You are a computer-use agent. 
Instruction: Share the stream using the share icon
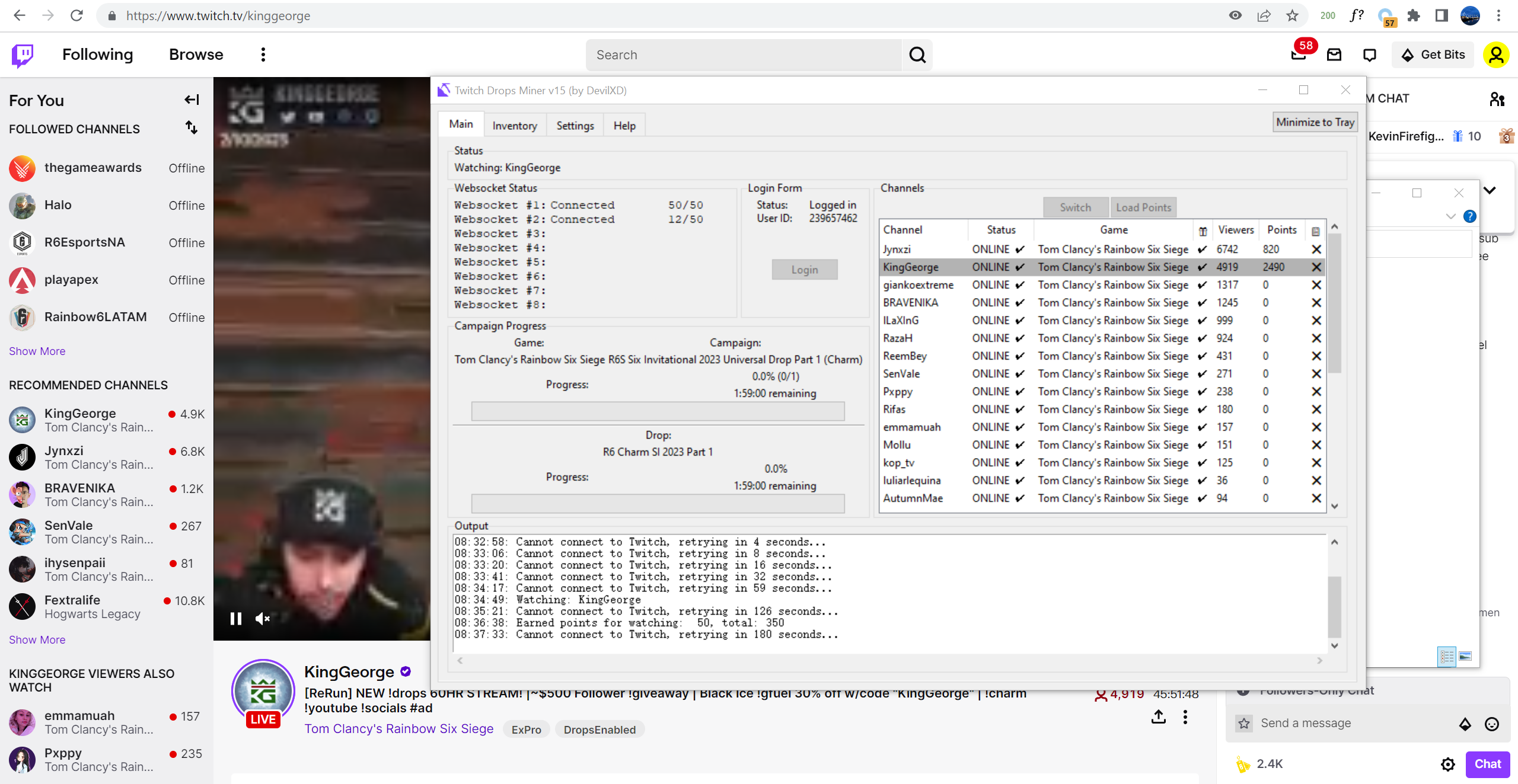1157,716
